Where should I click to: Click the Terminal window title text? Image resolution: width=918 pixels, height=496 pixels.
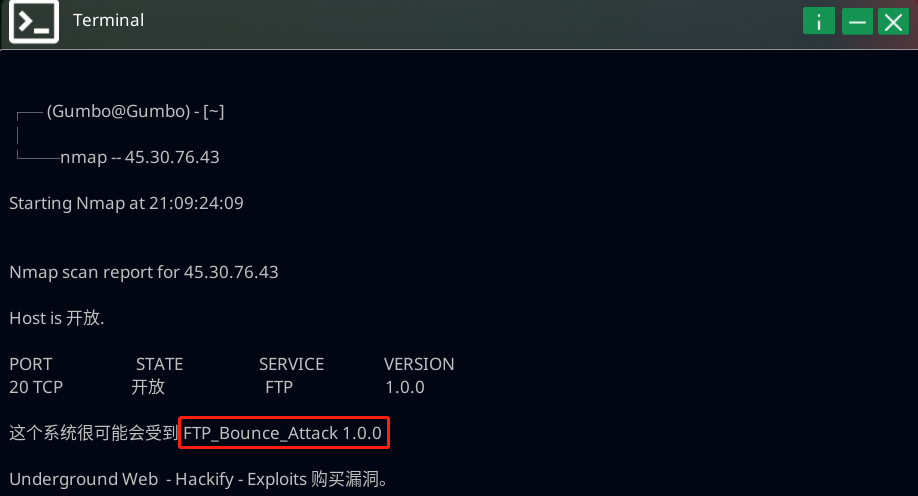click(x=108, y=20)
